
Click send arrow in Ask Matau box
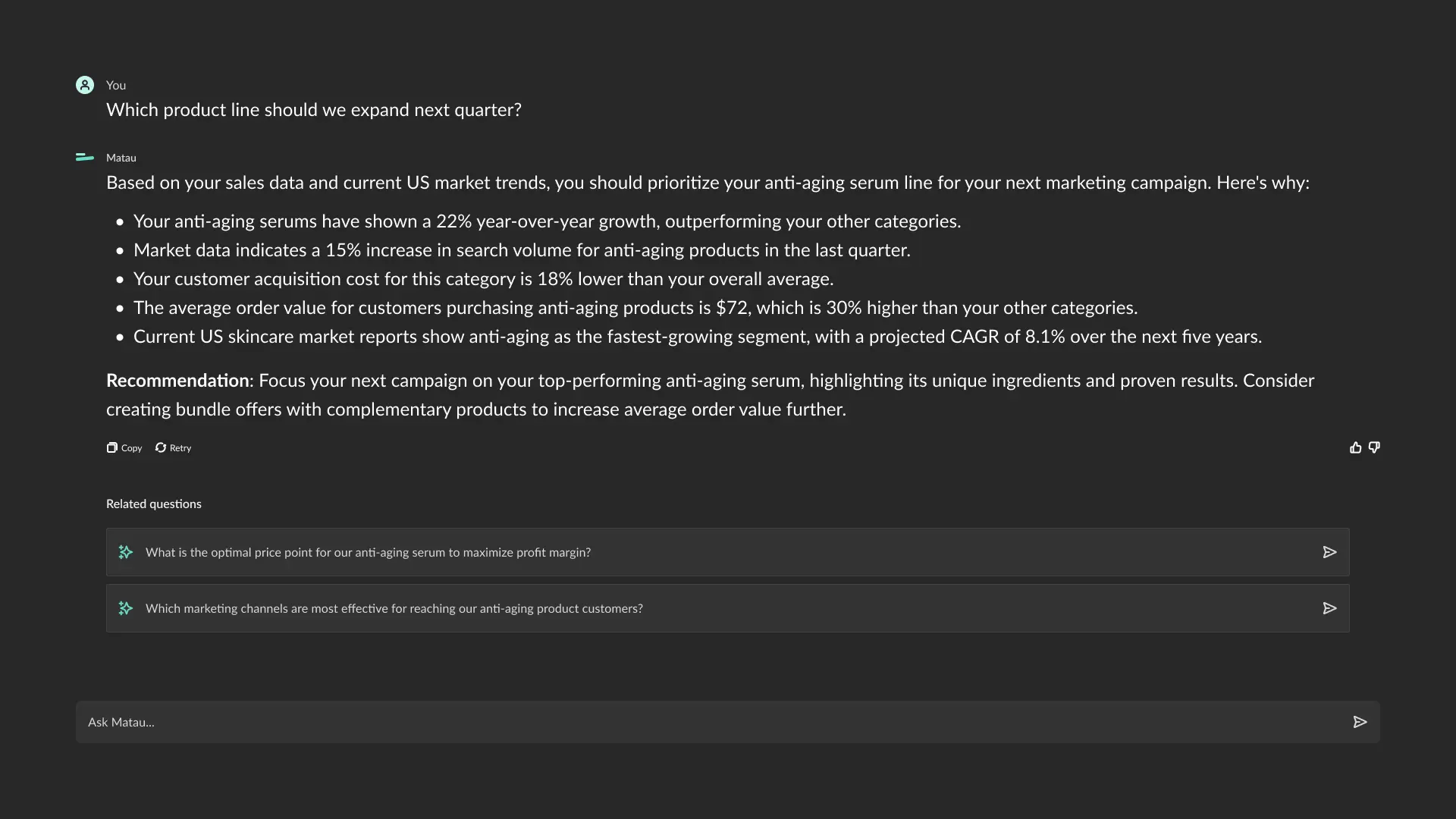click(x=1360, y=722)
